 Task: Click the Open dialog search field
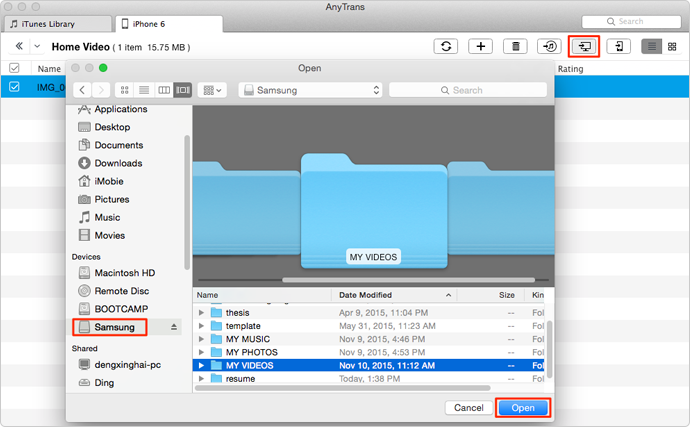[468, 90]
